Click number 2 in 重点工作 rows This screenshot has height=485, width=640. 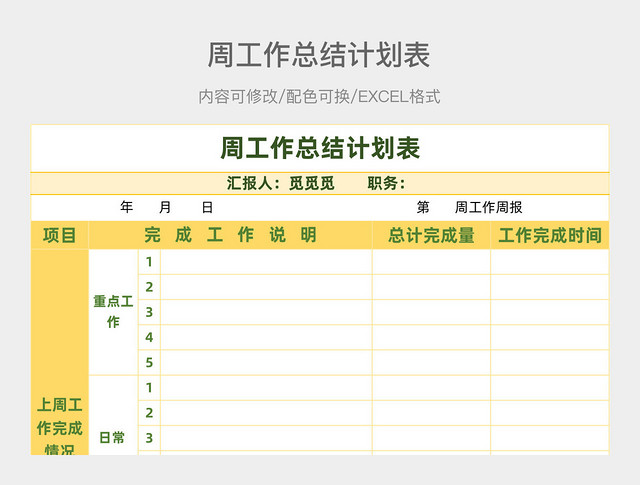pyautogui.click(x=149, y=287)
